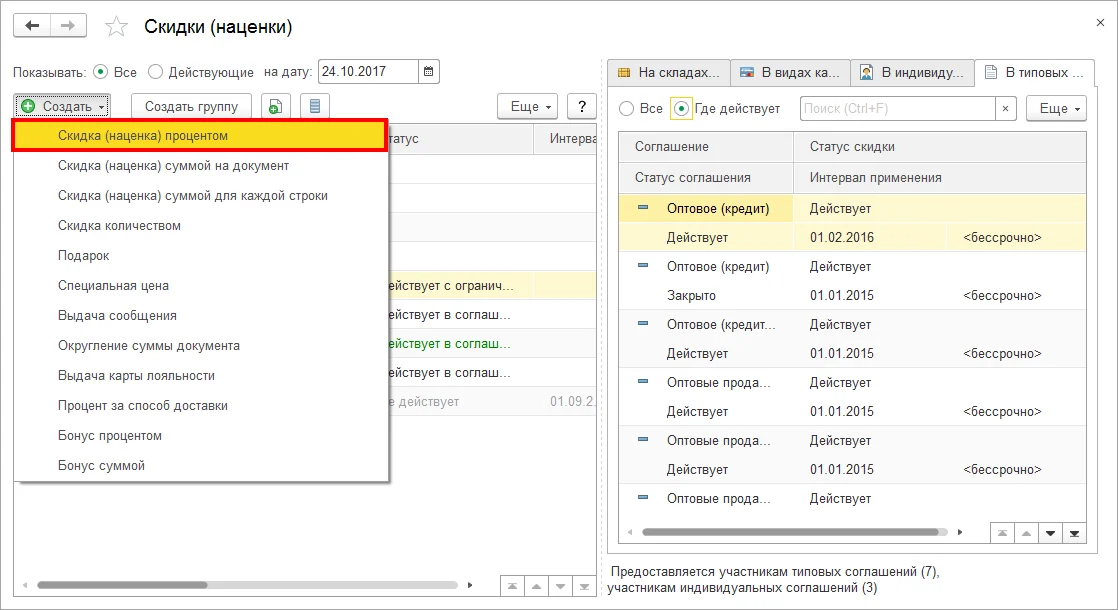1118x610 pixels.
Task: Click the Соглашение column header
Action: pos(706,146)
